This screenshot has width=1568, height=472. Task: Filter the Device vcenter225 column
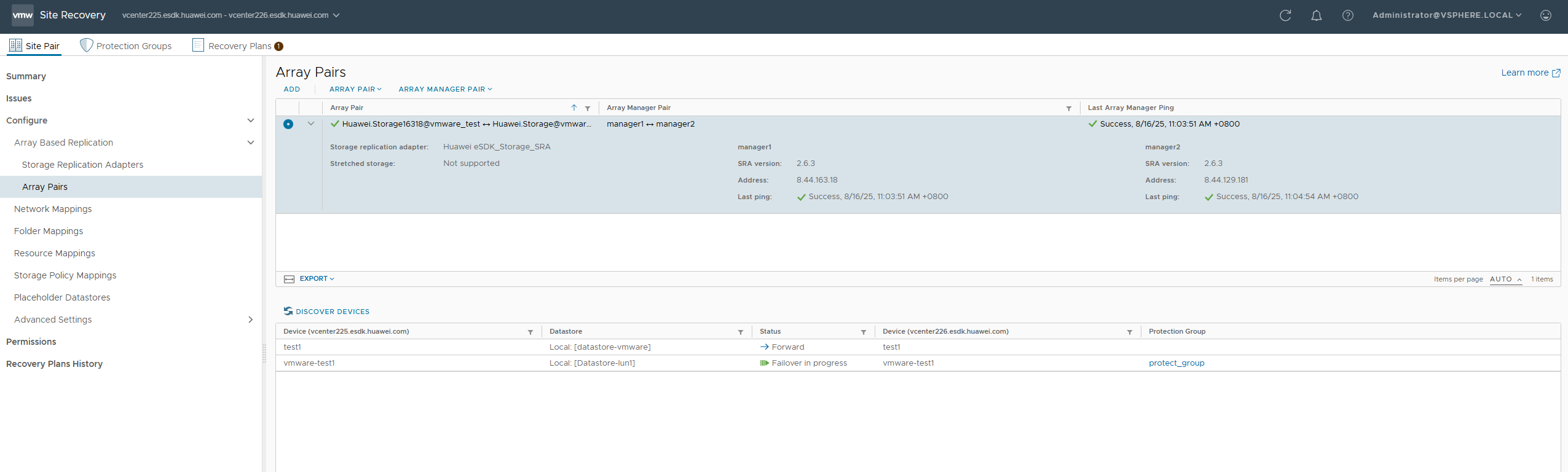coord(530,332)
